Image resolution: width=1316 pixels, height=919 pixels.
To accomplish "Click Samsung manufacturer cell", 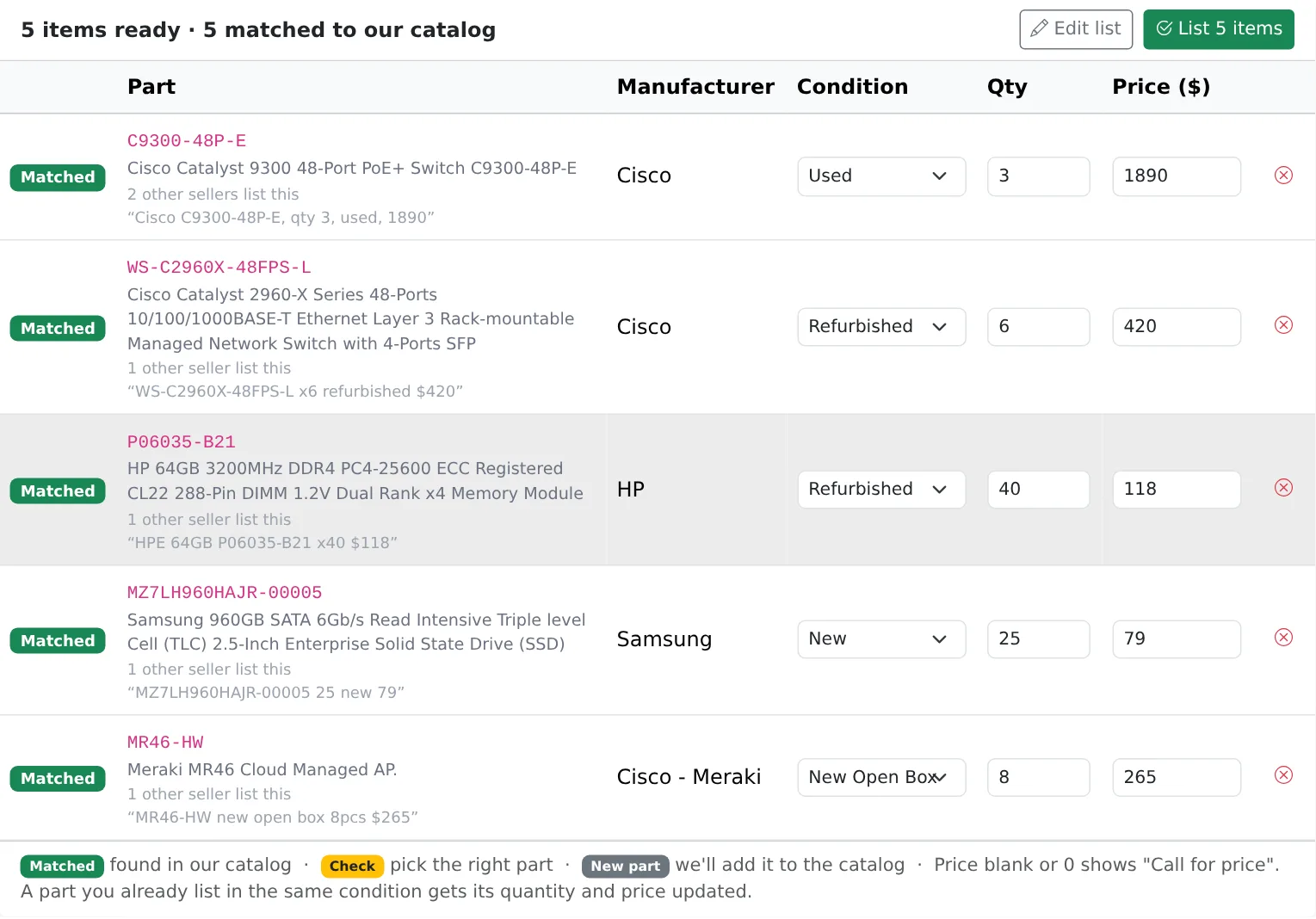I will pos(664,639).
